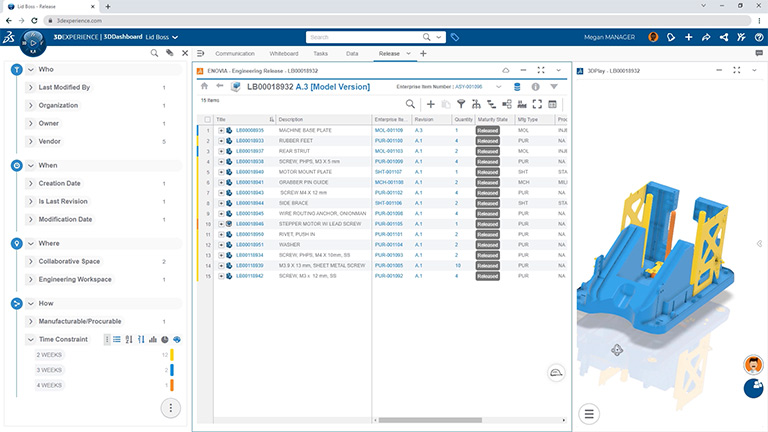Open the MOL-001109 enterprise item link
Image resolution: width=768 pixels, height=432 pixels.
coord(389,130)
